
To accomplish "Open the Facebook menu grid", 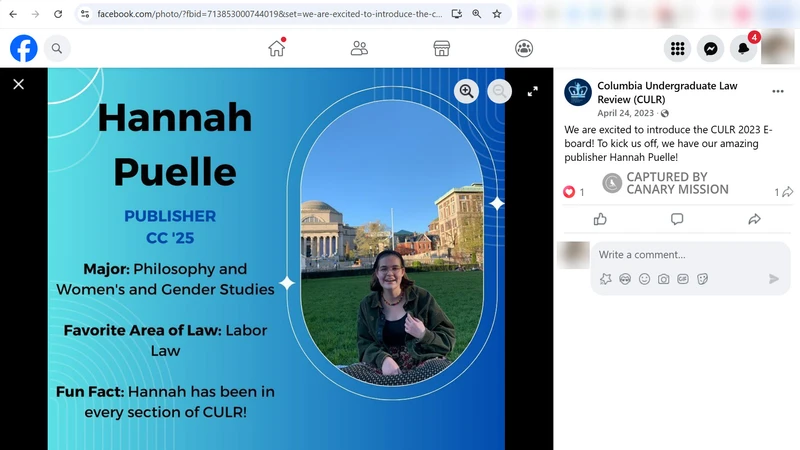I will [678, 48].
